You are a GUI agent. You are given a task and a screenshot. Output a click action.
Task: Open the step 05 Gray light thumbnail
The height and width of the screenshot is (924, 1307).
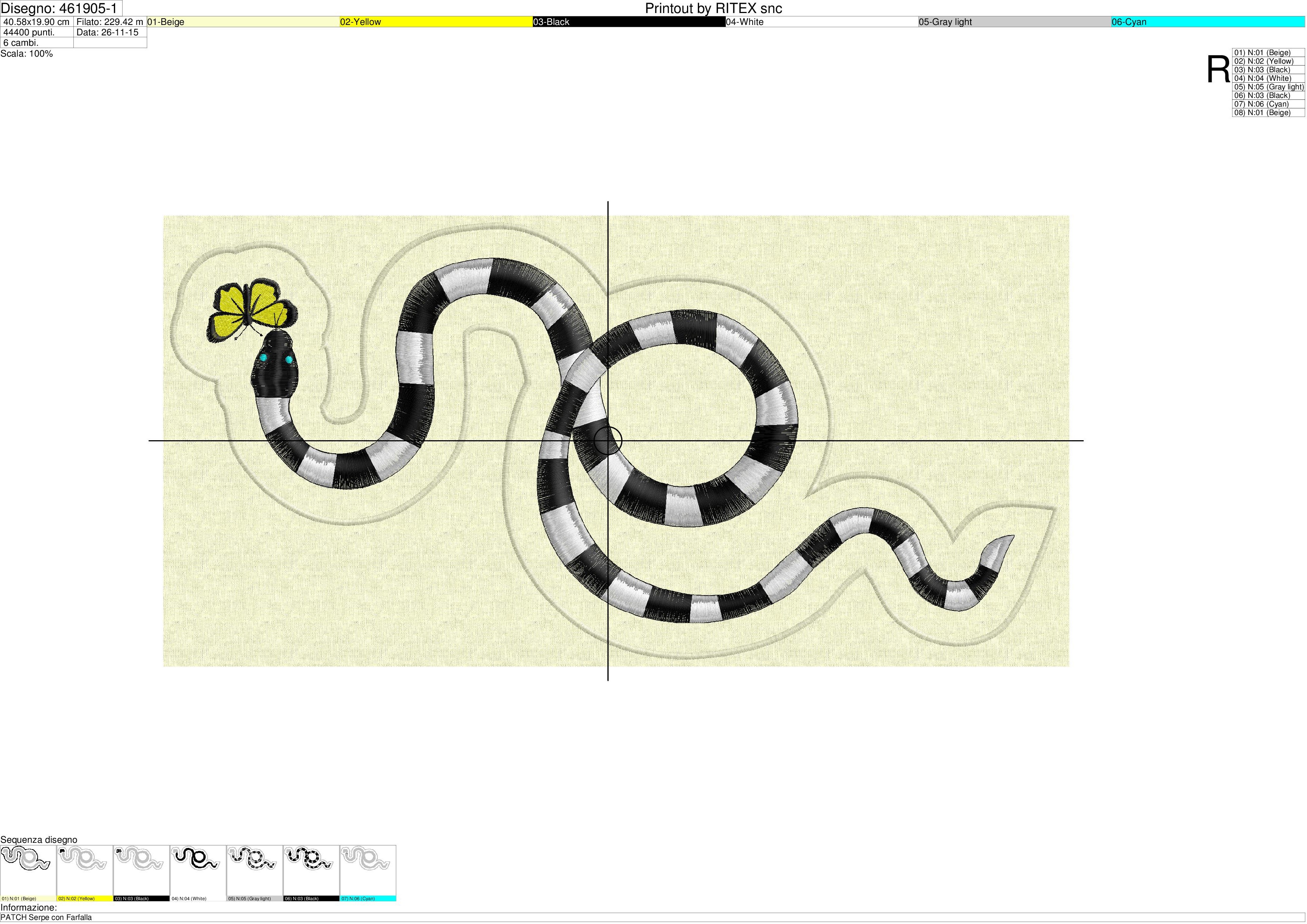pos(255,873)
